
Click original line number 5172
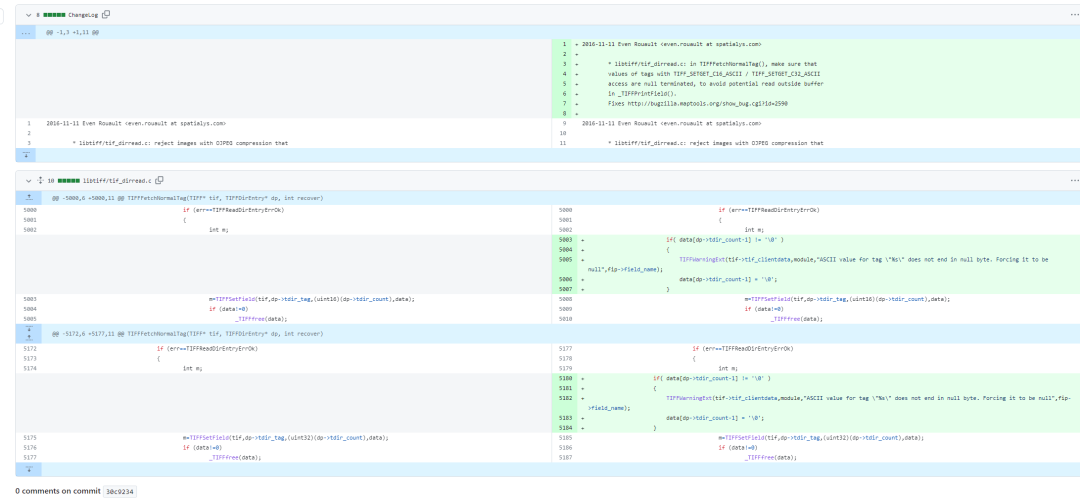tap(29, 348)
